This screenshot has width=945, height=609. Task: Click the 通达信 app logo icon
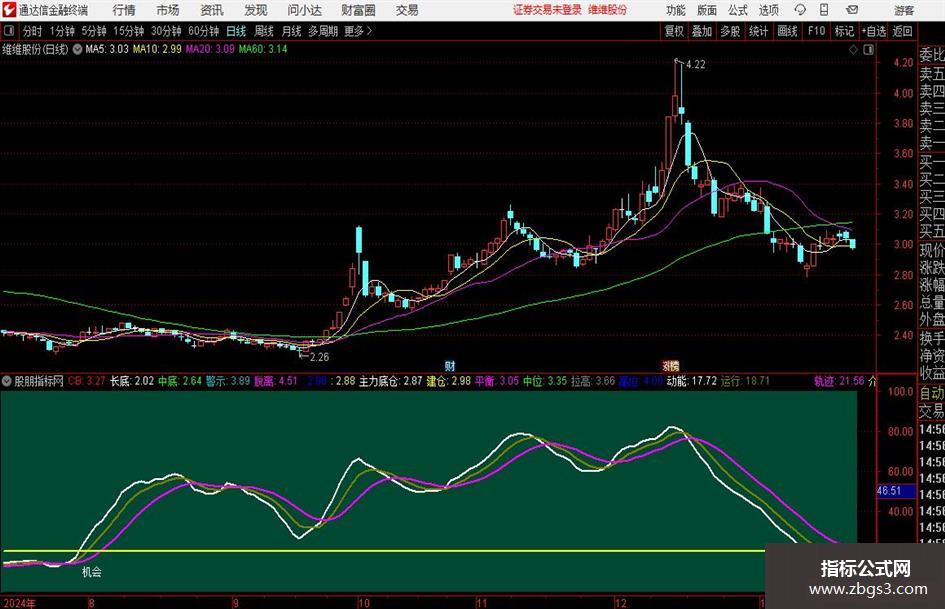9,10
